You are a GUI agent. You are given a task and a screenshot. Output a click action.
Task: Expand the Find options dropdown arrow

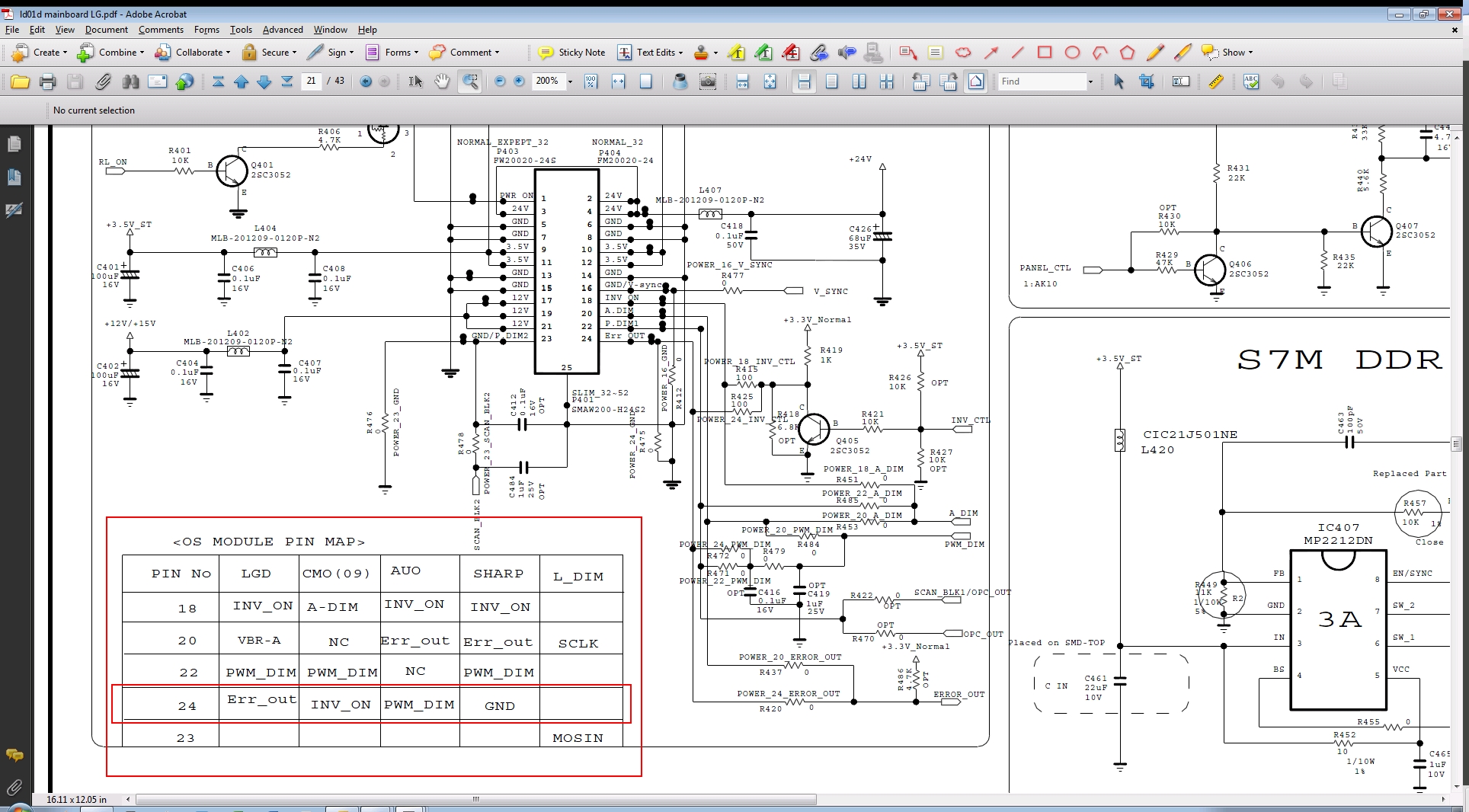click(x=1090, y=82)
